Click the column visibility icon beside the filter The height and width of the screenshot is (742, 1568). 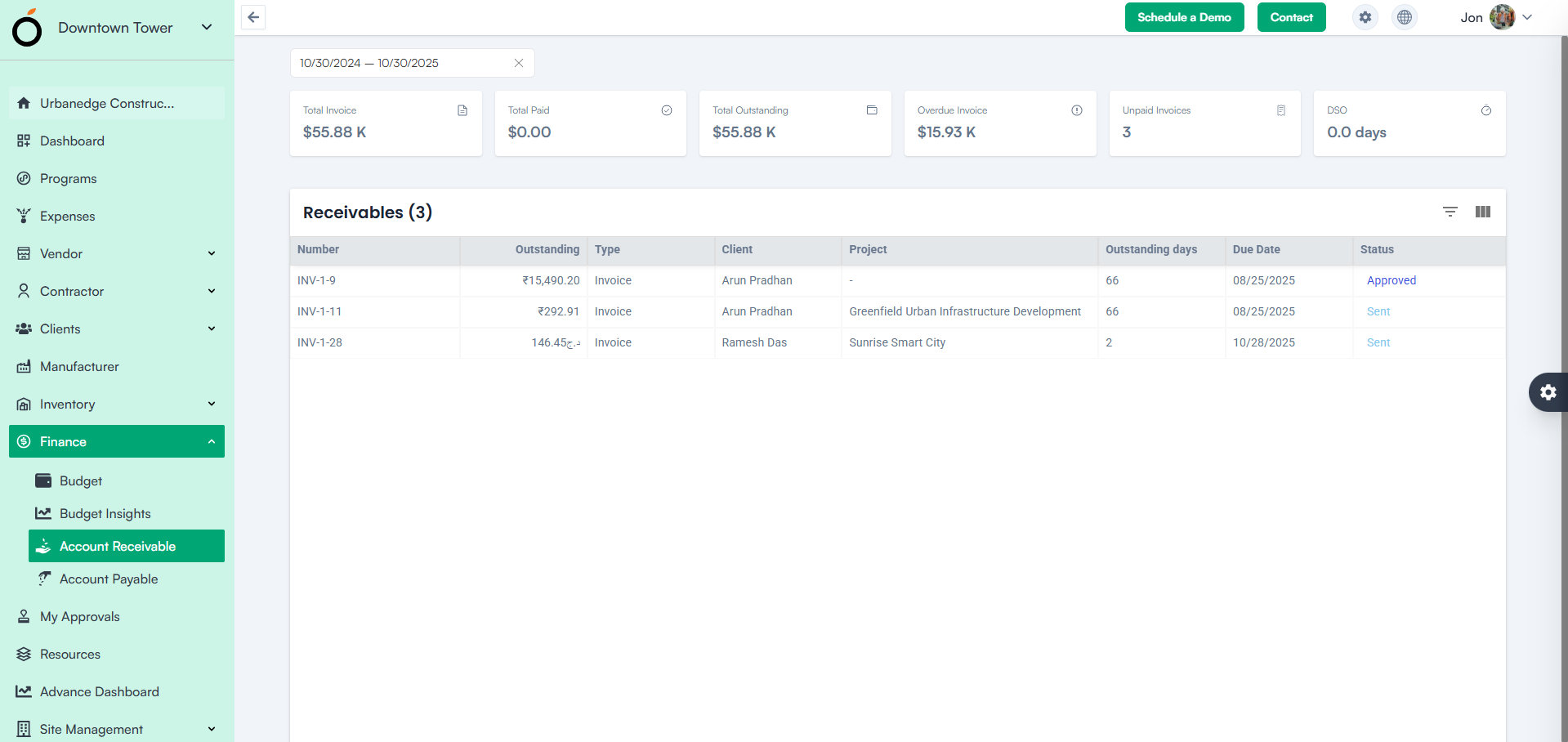[x=1483, y=212]
